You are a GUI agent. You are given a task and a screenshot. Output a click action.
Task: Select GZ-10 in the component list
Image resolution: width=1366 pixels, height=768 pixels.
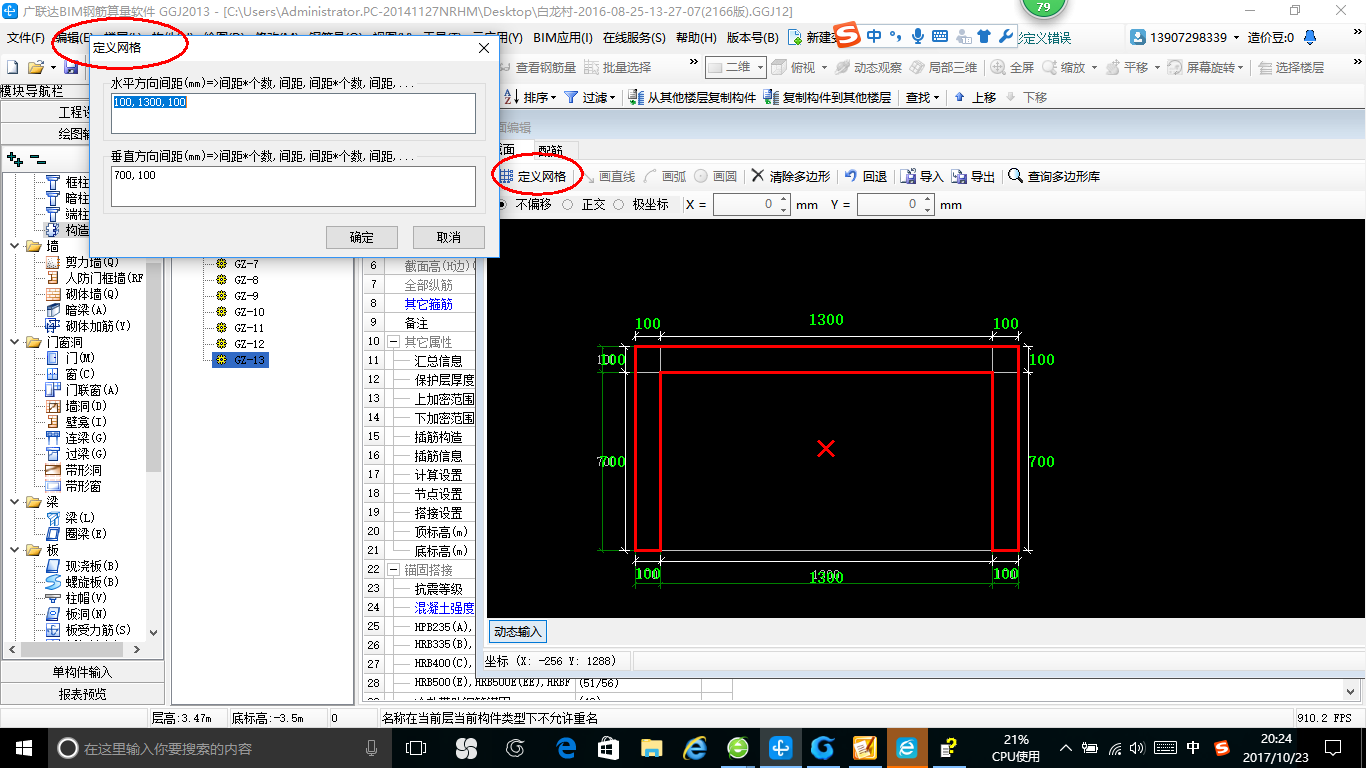tap(247, 312)
